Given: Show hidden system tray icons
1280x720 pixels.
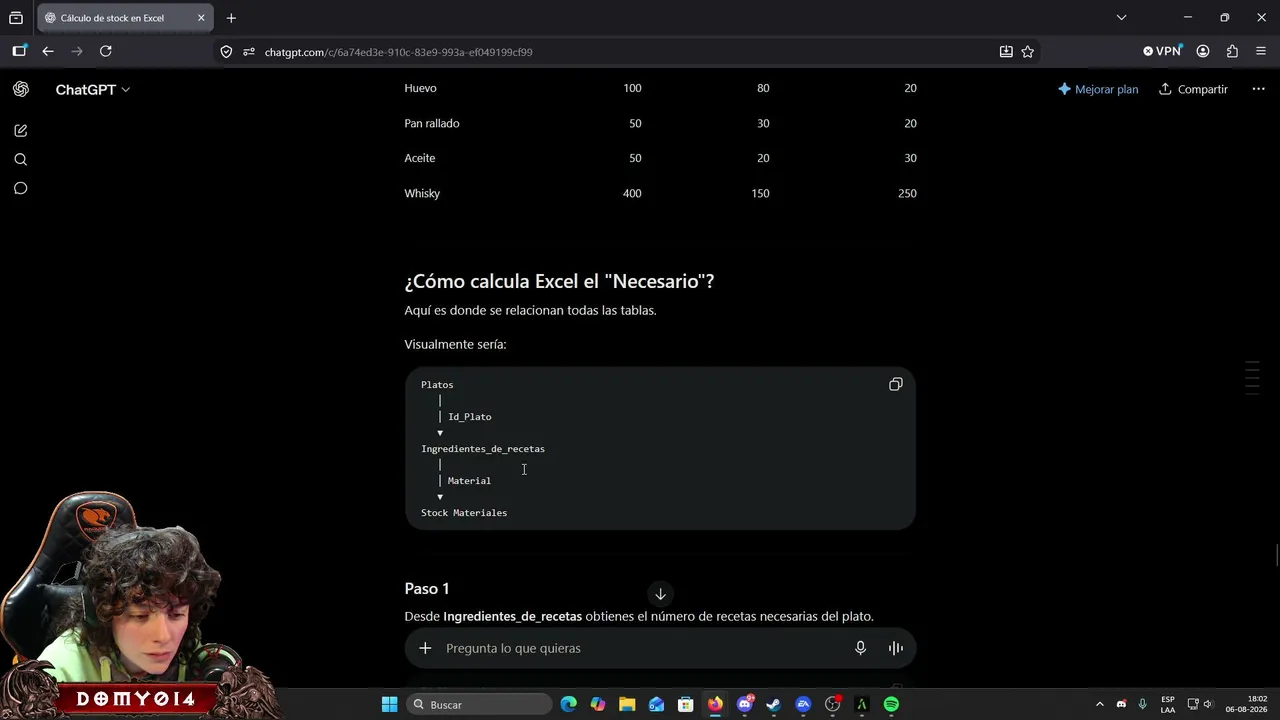Looking at the screenshot, I should click(1100, 705).
